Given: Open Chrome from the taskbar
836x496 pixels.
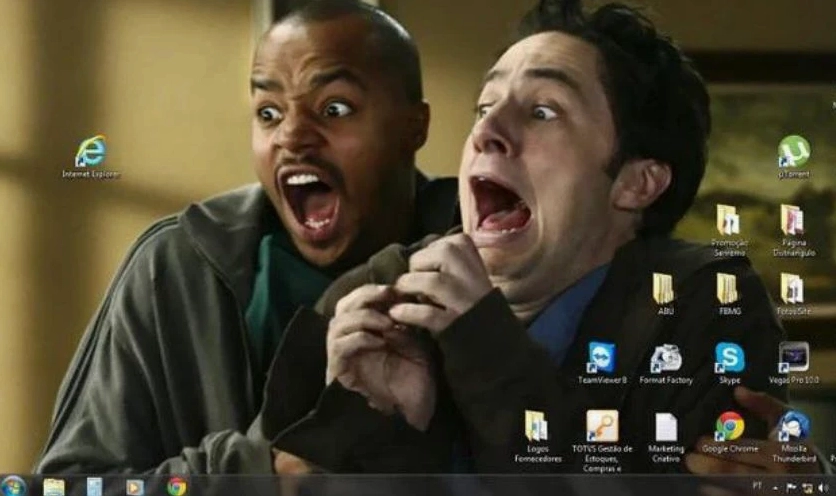Looking at the screenshot, I should (176, 487).
